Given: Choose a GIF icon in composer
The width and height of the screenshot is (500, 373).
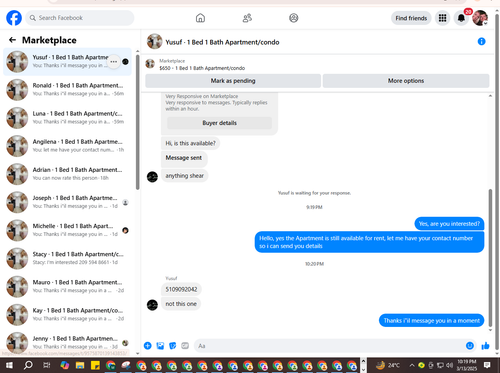Looking at the screenshot, I should [x=185, y=346].
